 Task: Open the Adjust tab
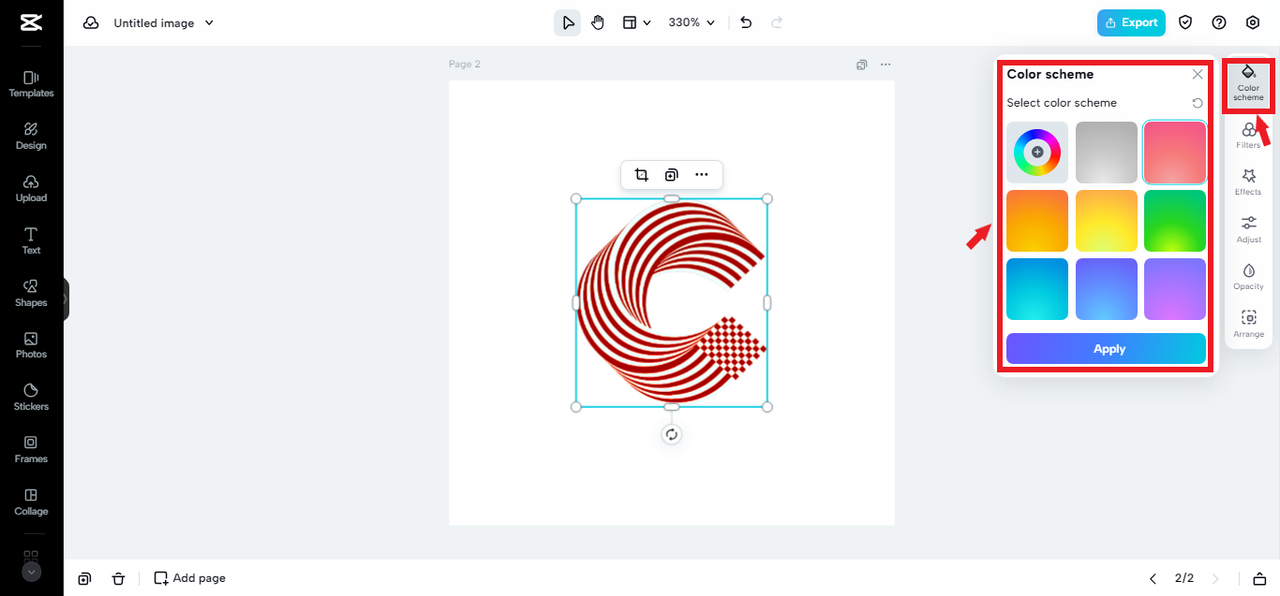click(1248, 230)
